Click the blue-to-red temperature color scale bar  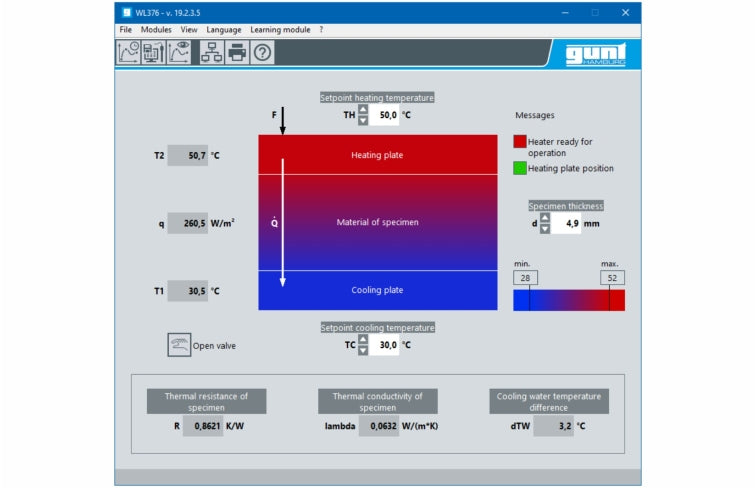pyautogui.click(x=568, y=300)
